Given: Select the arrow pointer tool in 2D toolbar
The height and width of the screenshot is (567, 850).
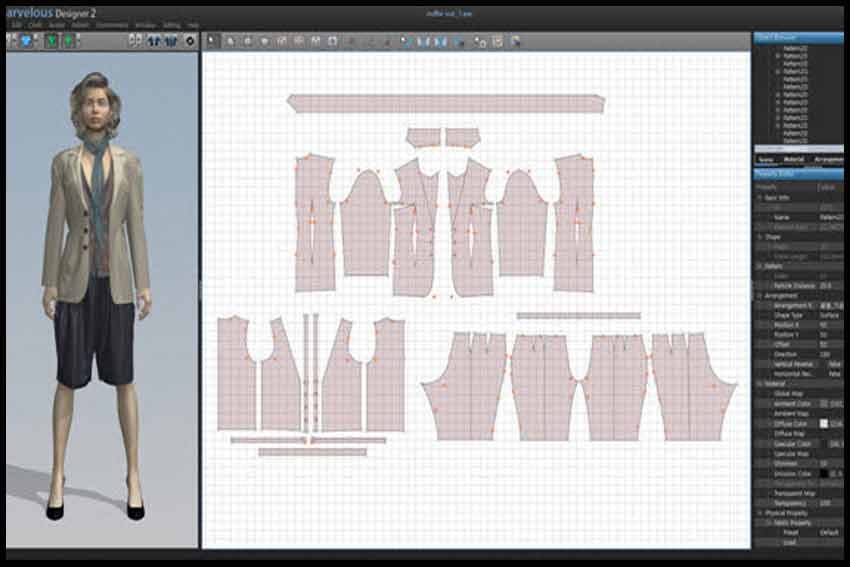Looking at the screenshot, I should point(211,41).
